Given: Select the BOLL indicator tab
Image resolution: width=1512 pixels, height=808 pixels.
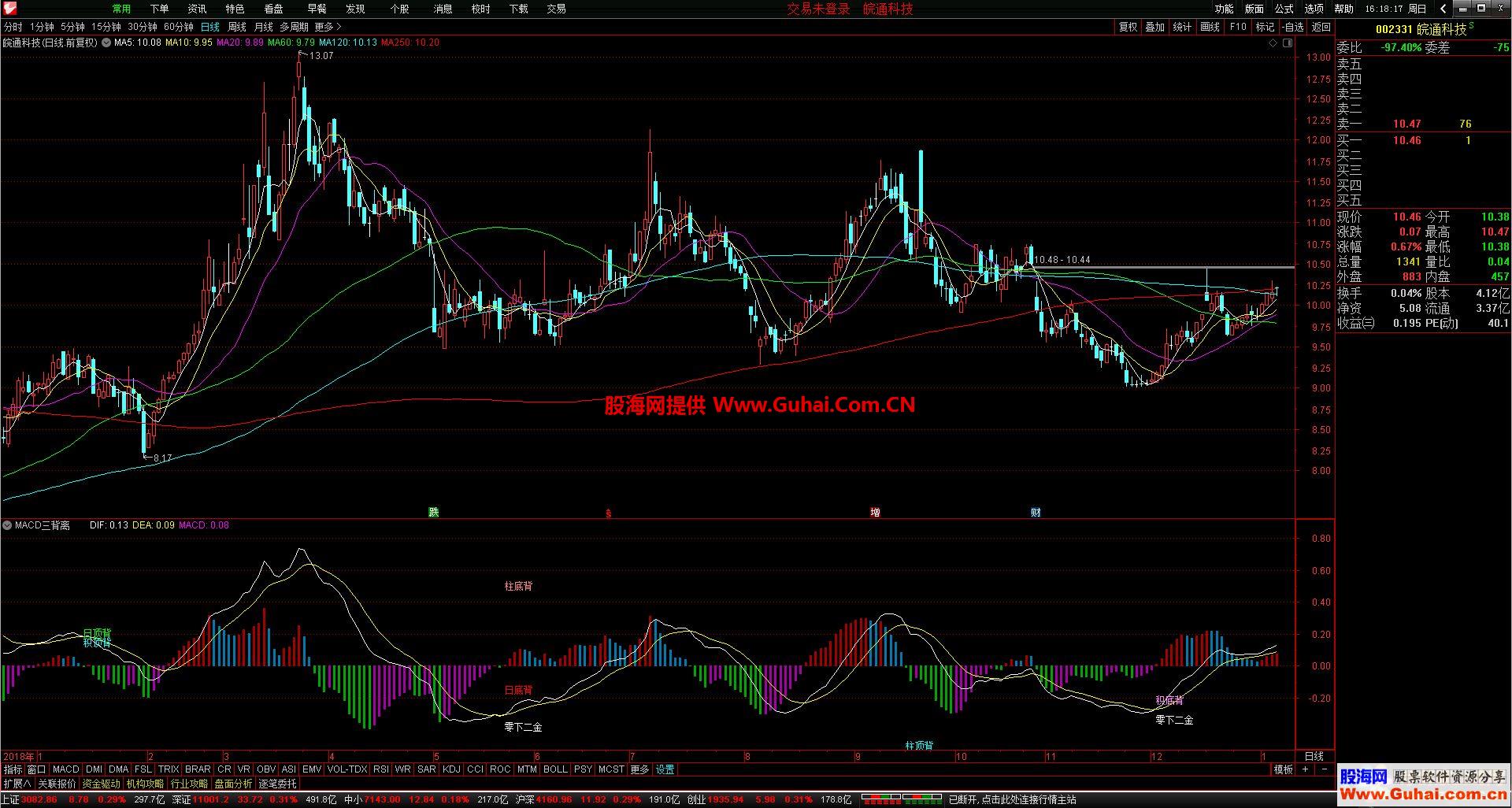Looking at the screenshot, I should click(555, 769).
